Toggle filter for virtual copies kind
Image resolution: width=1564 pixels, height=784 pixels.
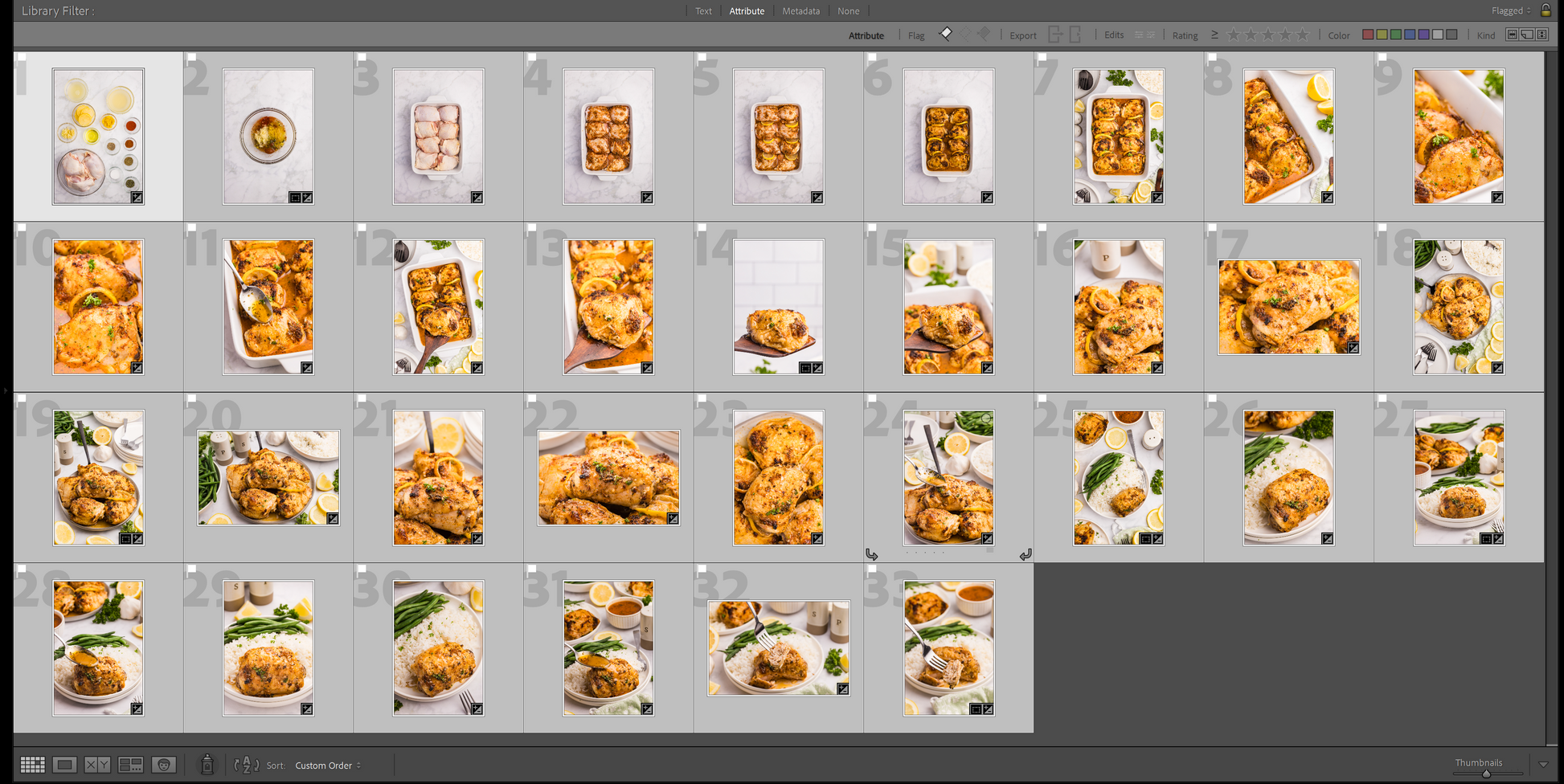coord(1527,35)
